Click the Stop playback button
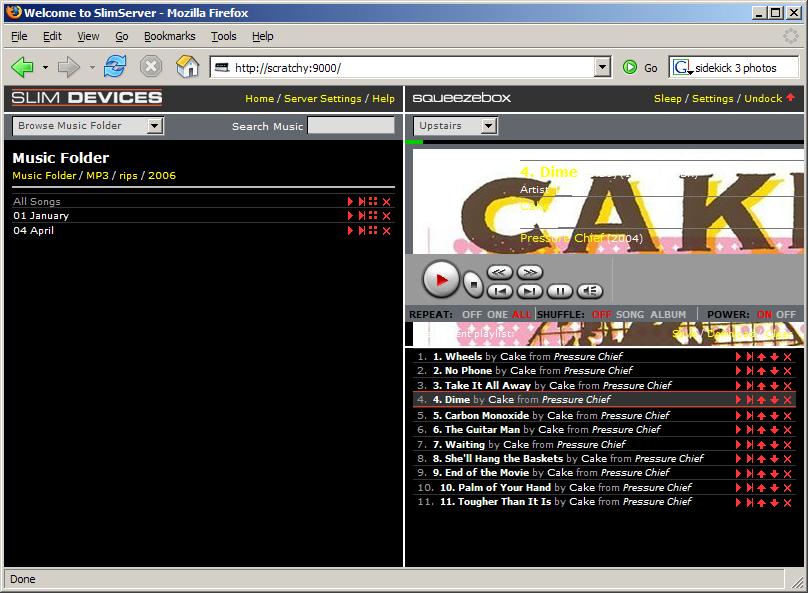The image size is (808, 593). pos(473,286)
